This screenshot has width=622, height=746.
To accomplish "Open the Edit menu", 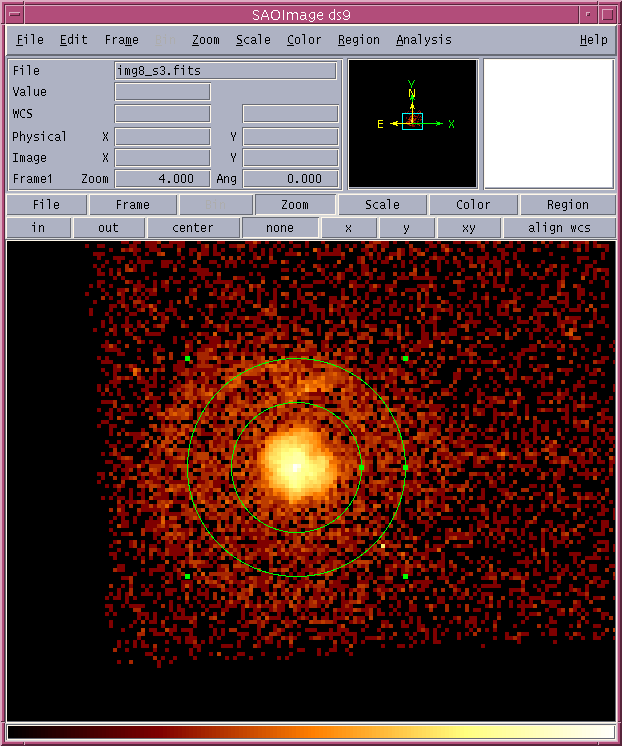I will pos(73,39).
